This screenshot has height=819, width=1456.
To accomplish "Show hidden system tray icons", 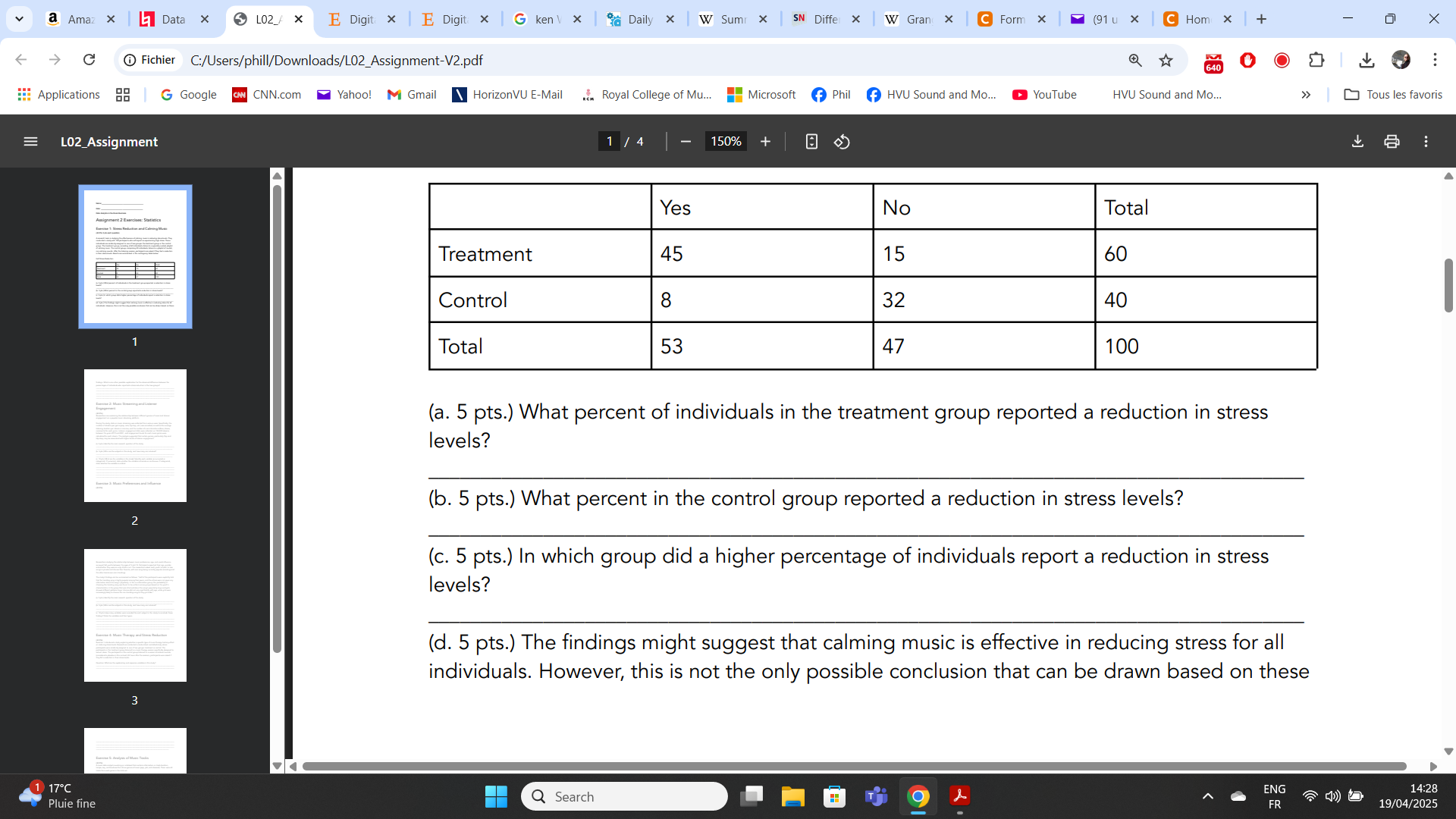I will 1208,796.
